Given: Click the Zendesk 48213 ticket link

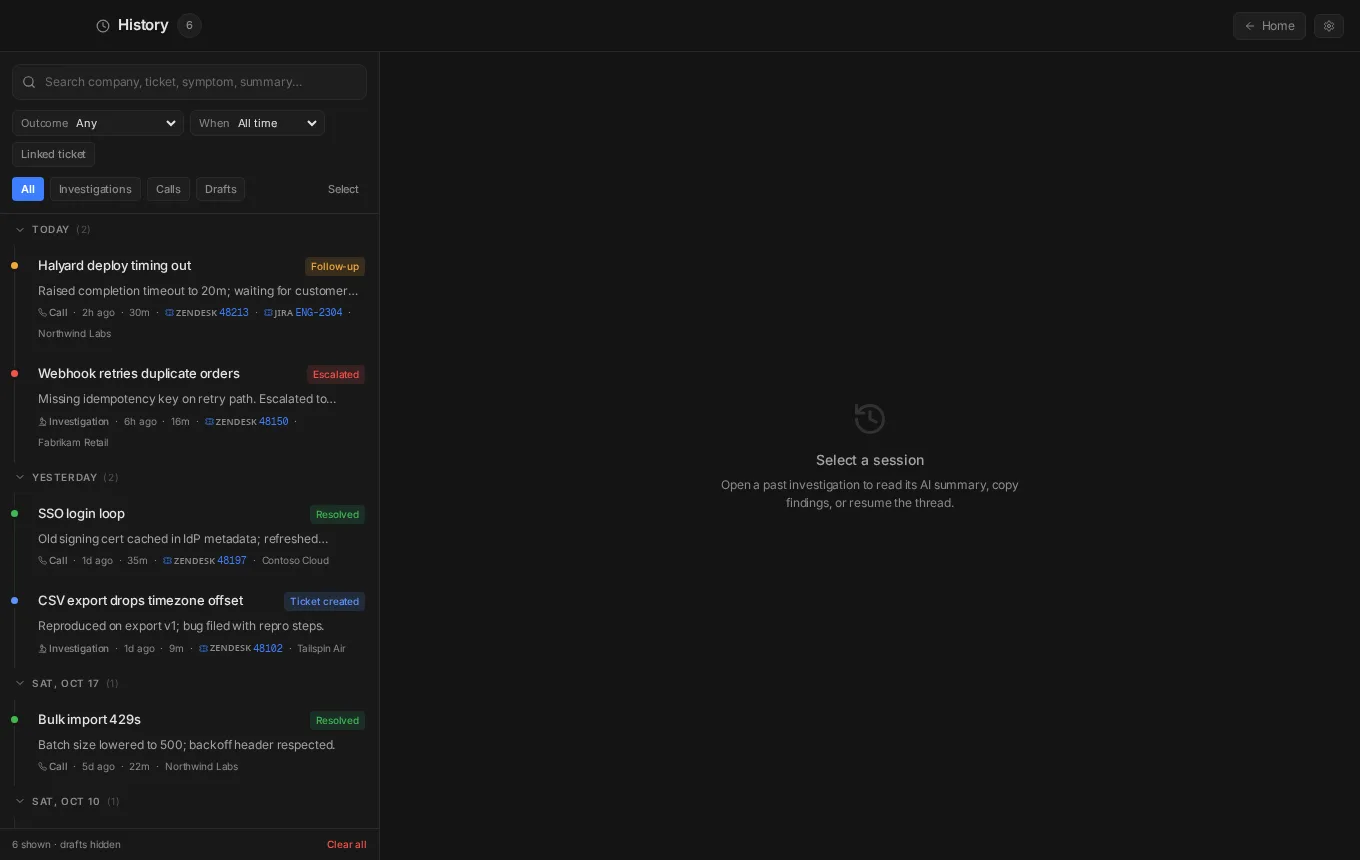Looking at the screenshot, I should [207, 313].
